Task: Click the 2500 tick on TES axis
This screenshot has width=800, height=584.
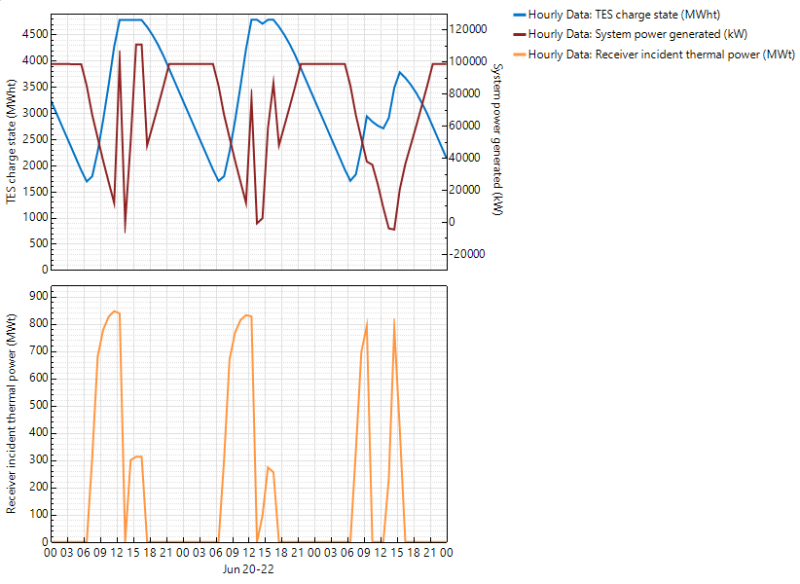Action: tap(32, 139)
